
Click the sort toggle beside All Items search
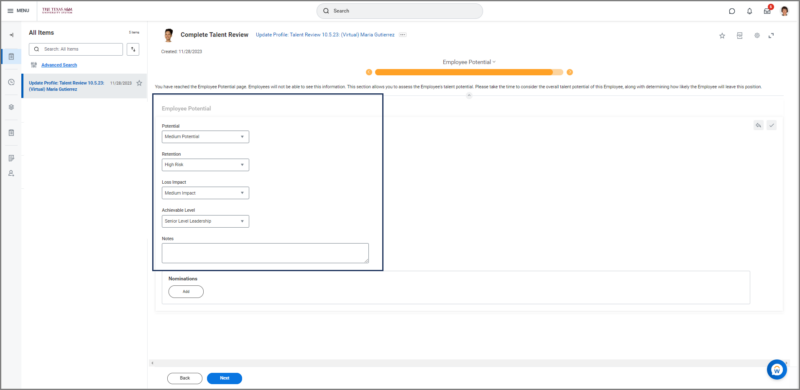coord(133,49)
